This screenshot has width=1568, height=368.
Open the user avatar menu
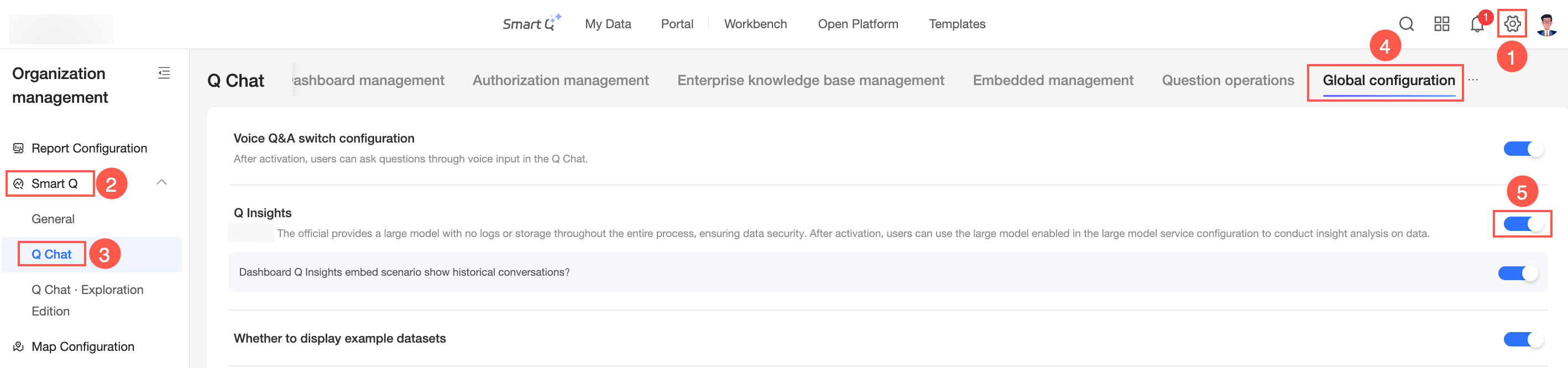point(1546,24)
